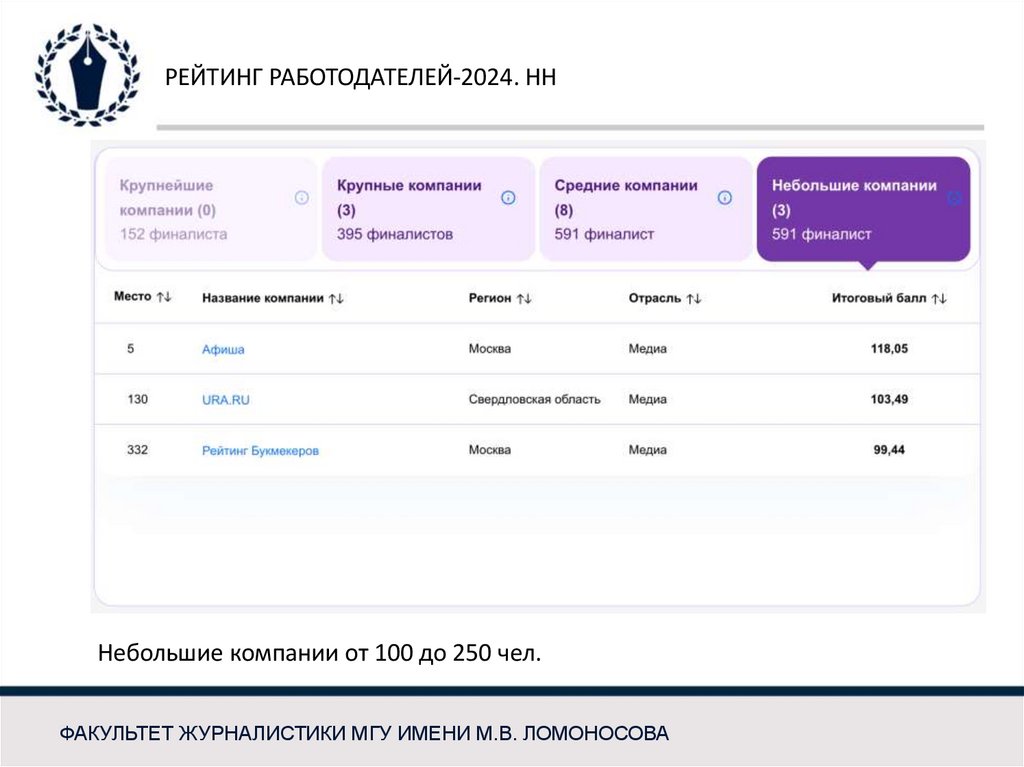Click the Название компании header text

click(263, 298)
